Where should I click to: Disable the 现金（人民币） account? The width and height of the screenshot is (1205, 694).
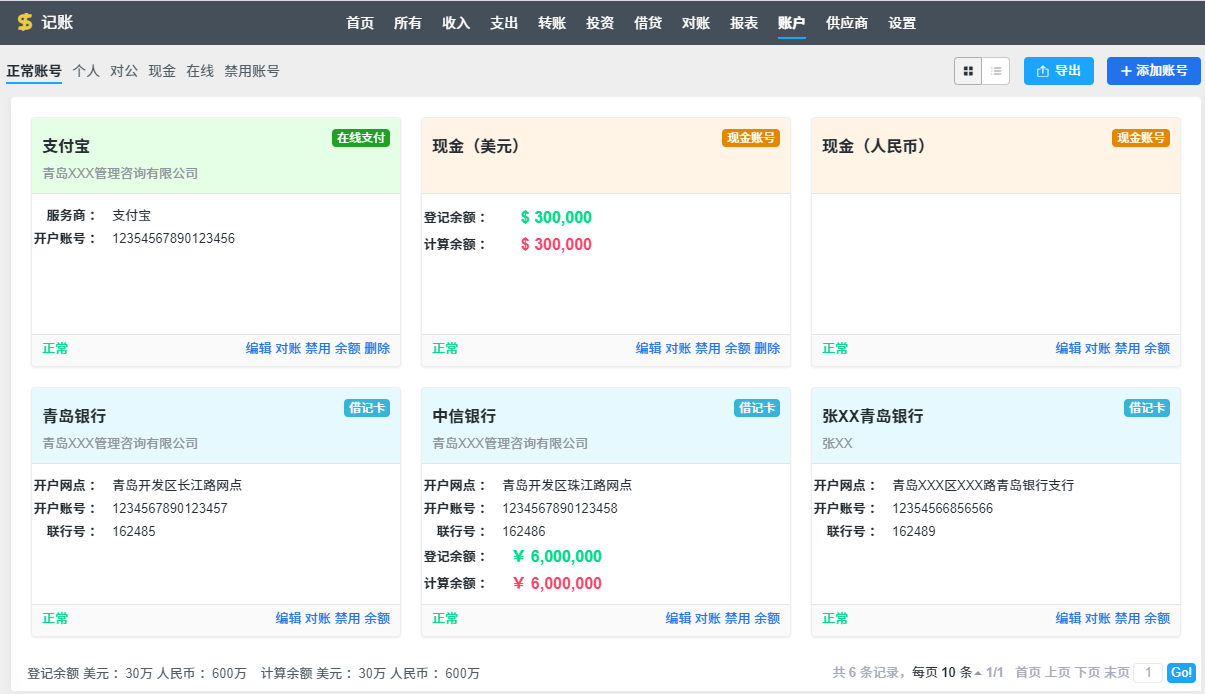pos(1128,349)
